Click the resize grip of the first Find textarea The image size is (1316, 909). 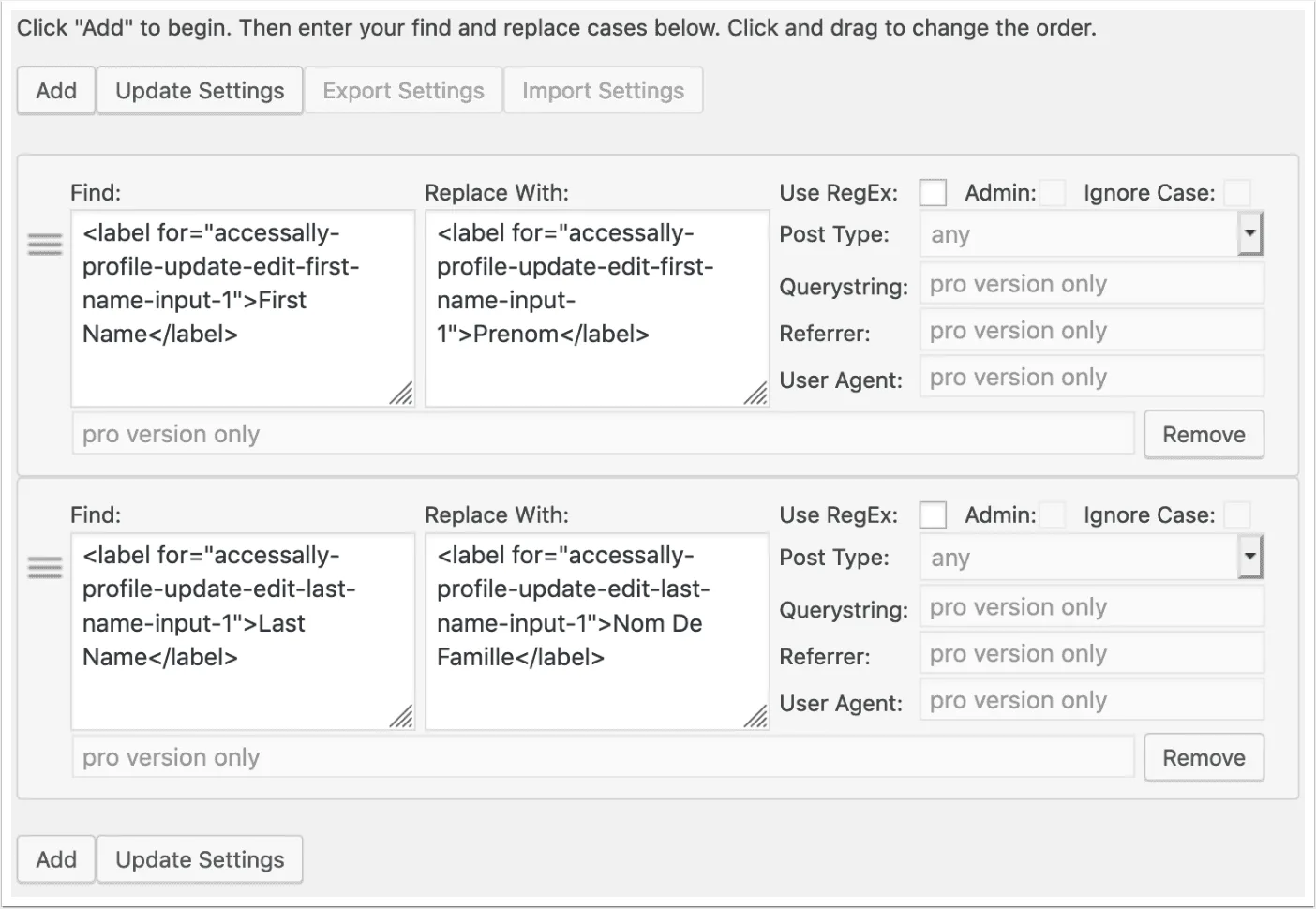[401, 394]
